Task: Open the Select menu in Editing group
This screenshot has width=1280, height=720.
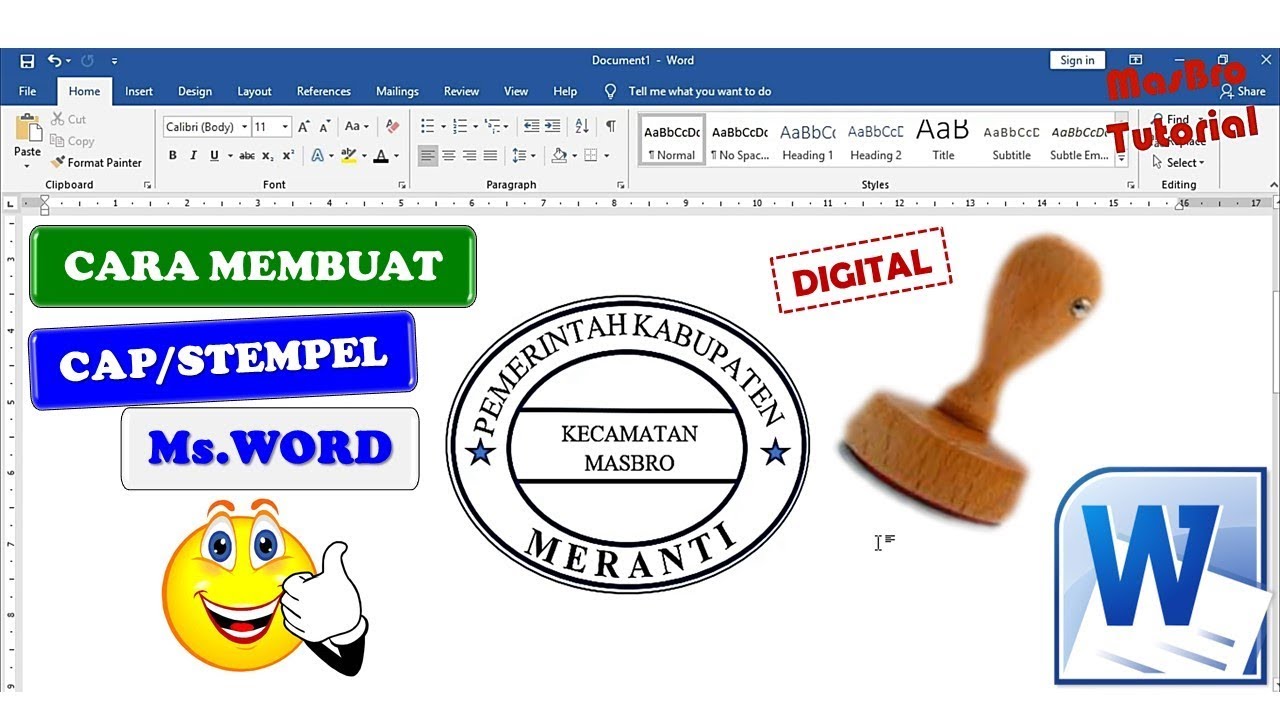Action: pyautogui.click(x=1179, y=163)
